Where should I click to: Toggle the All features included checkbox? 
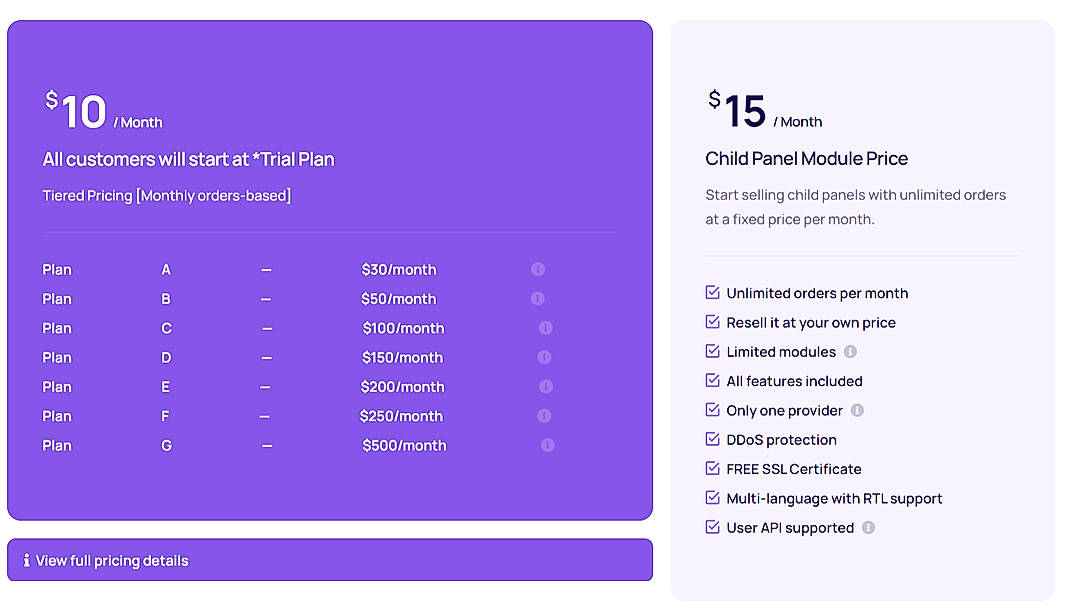point(712,380)
